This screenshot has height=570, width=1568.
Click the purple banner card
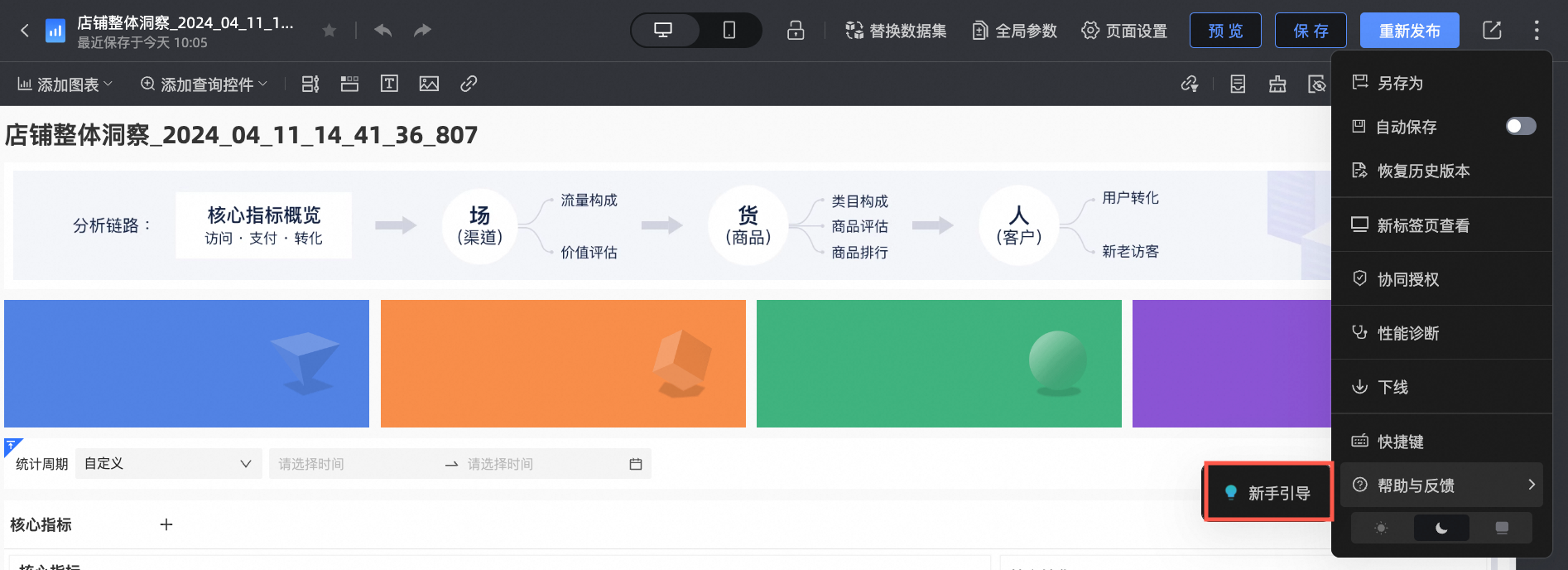click(x=1232, y=364)
